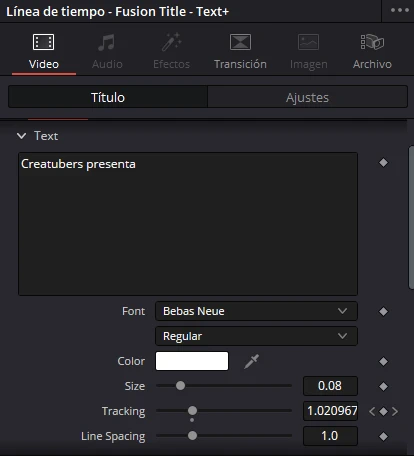The width and height of the screenshot is (414, 456).
Task: Click the Size slider handle
Action: point(180,386)
